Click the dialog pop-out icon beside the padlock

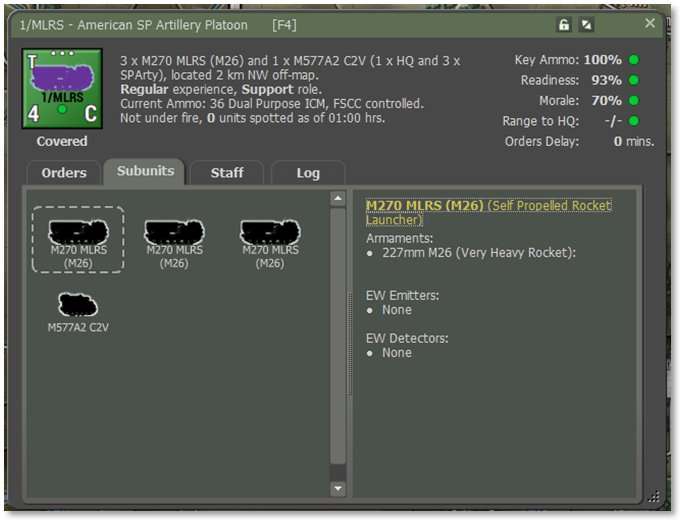coord(587,24)
